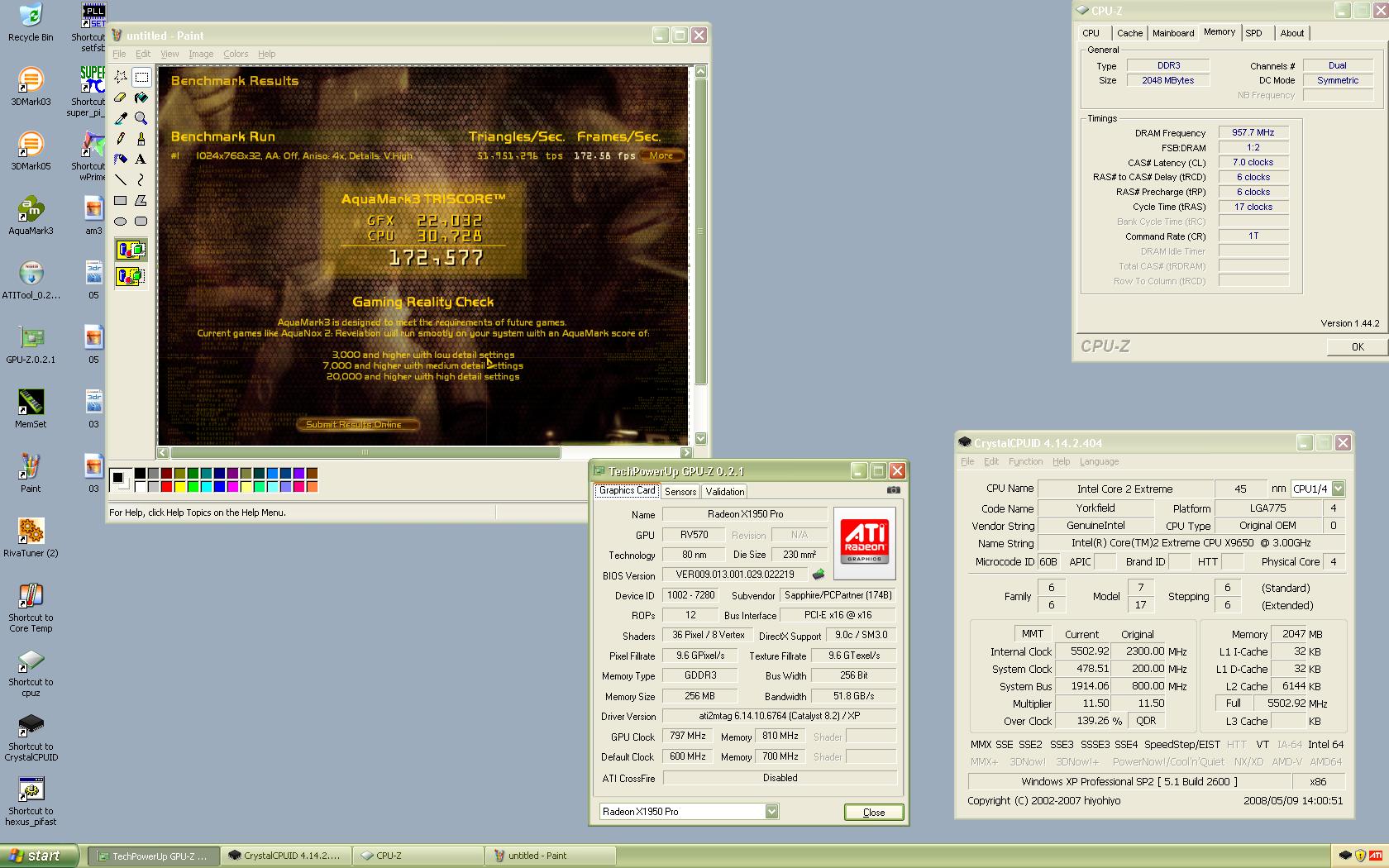
Task: Click the ATI system tray icon
Action: click(x=1376, y=856)
